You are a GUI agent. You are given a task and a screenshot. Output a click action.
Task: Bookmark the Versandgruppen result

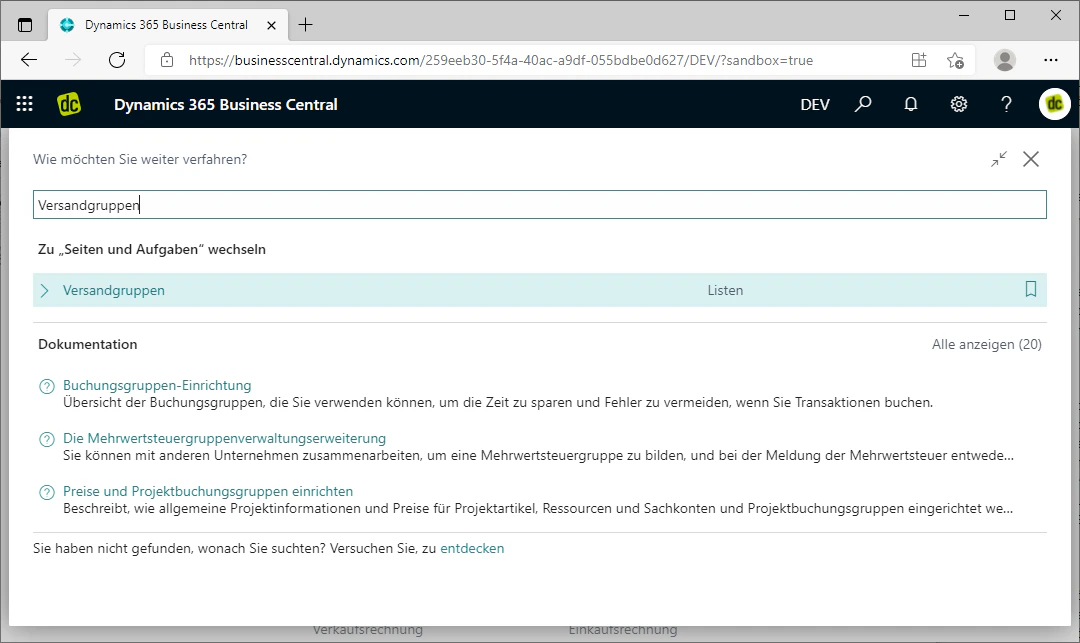tap(1031, 289)
